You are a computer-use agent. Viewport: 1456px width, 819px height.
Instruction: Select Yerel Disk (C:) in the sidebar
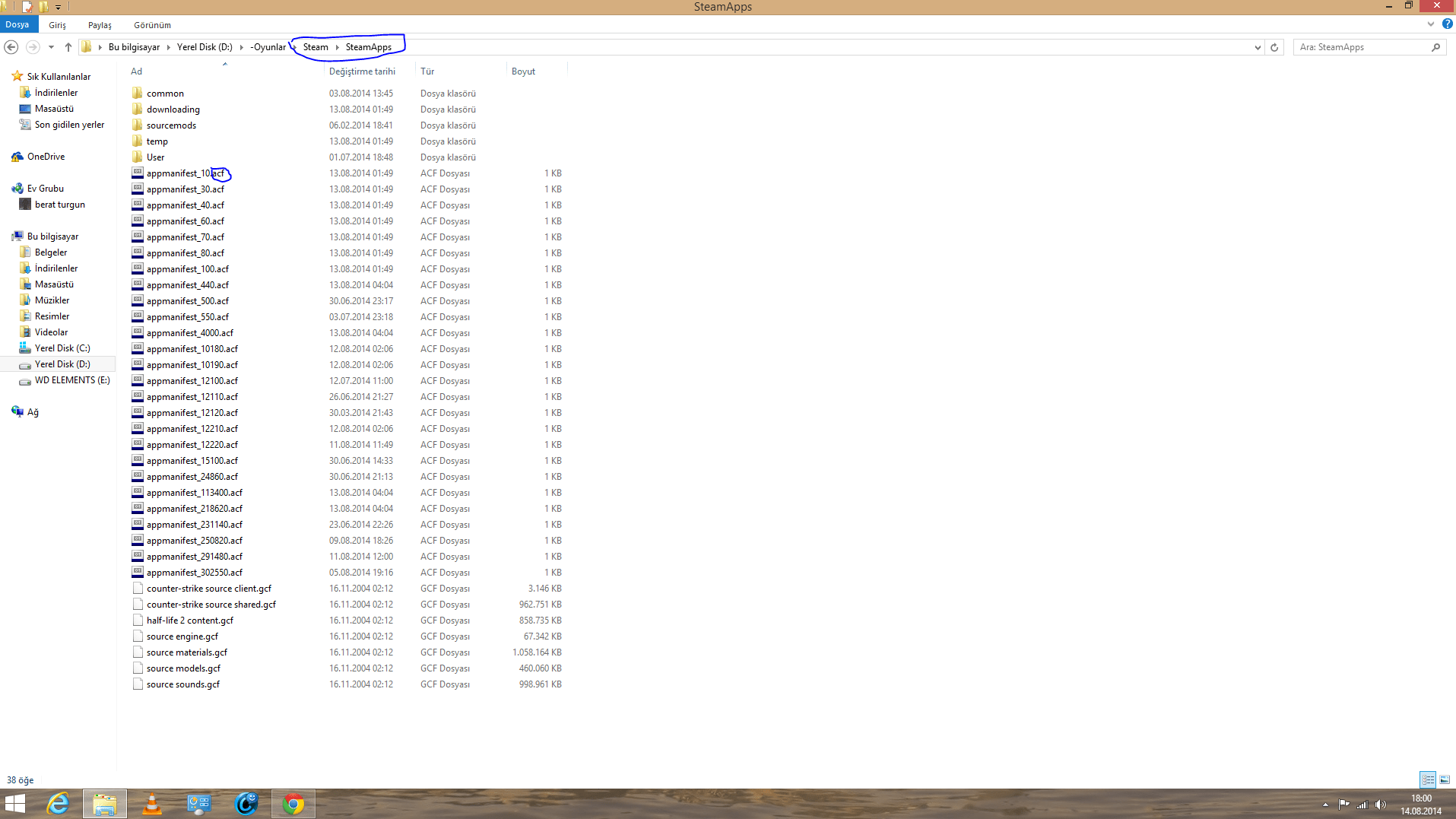62,348
